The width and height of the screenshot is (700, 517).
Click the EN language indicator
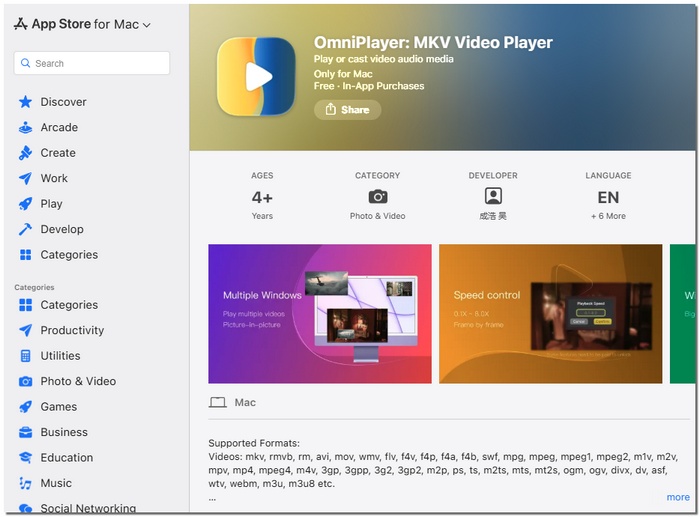point(608,197)
